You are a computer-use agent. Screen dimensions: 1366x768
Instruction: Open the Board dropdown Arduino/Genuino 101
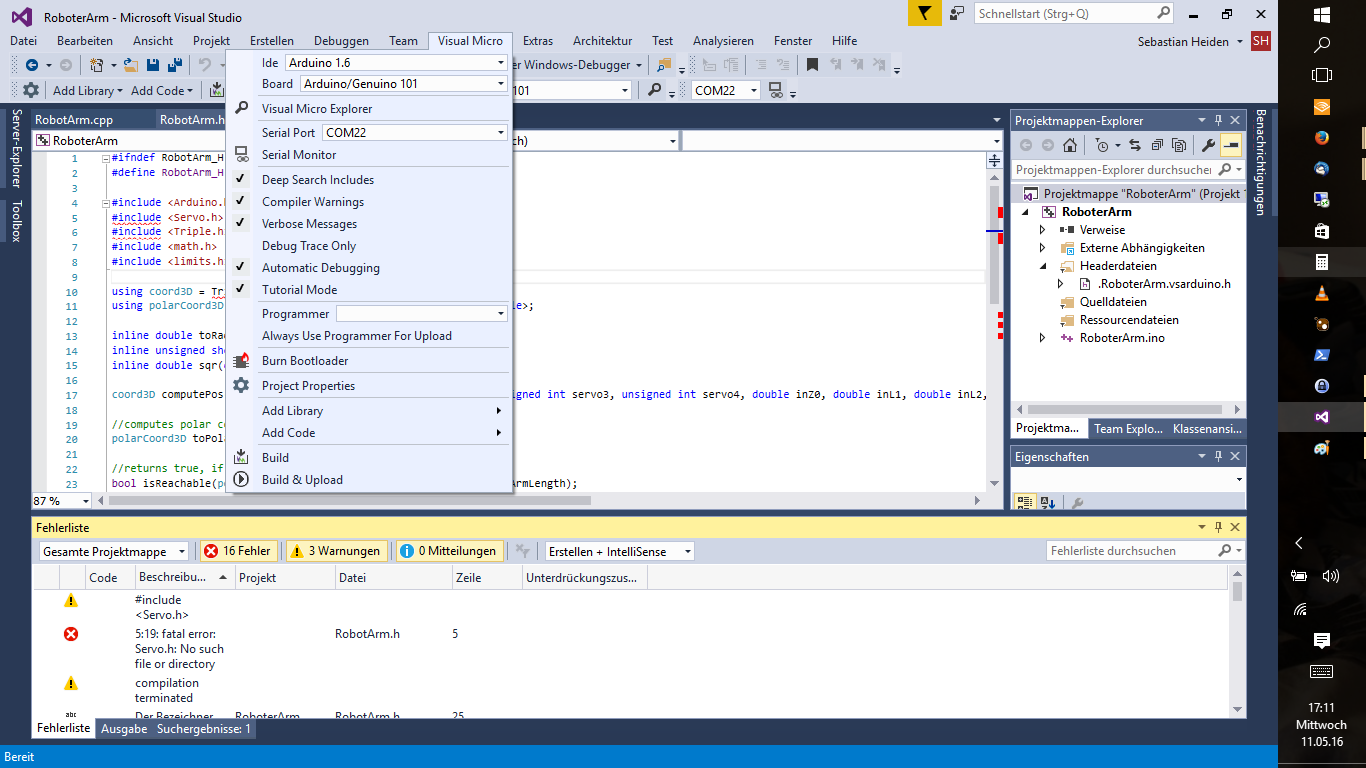pos(403,84)
